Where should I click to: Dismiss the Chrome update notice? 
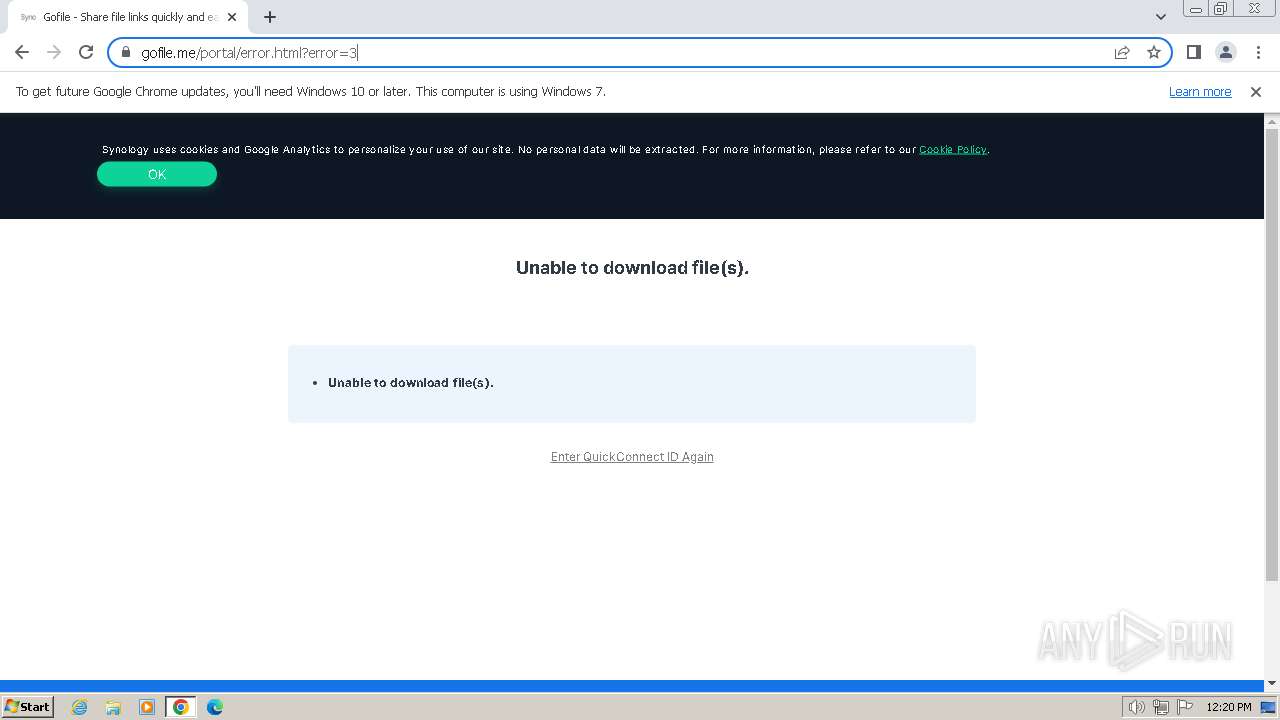click(1255, 91)
